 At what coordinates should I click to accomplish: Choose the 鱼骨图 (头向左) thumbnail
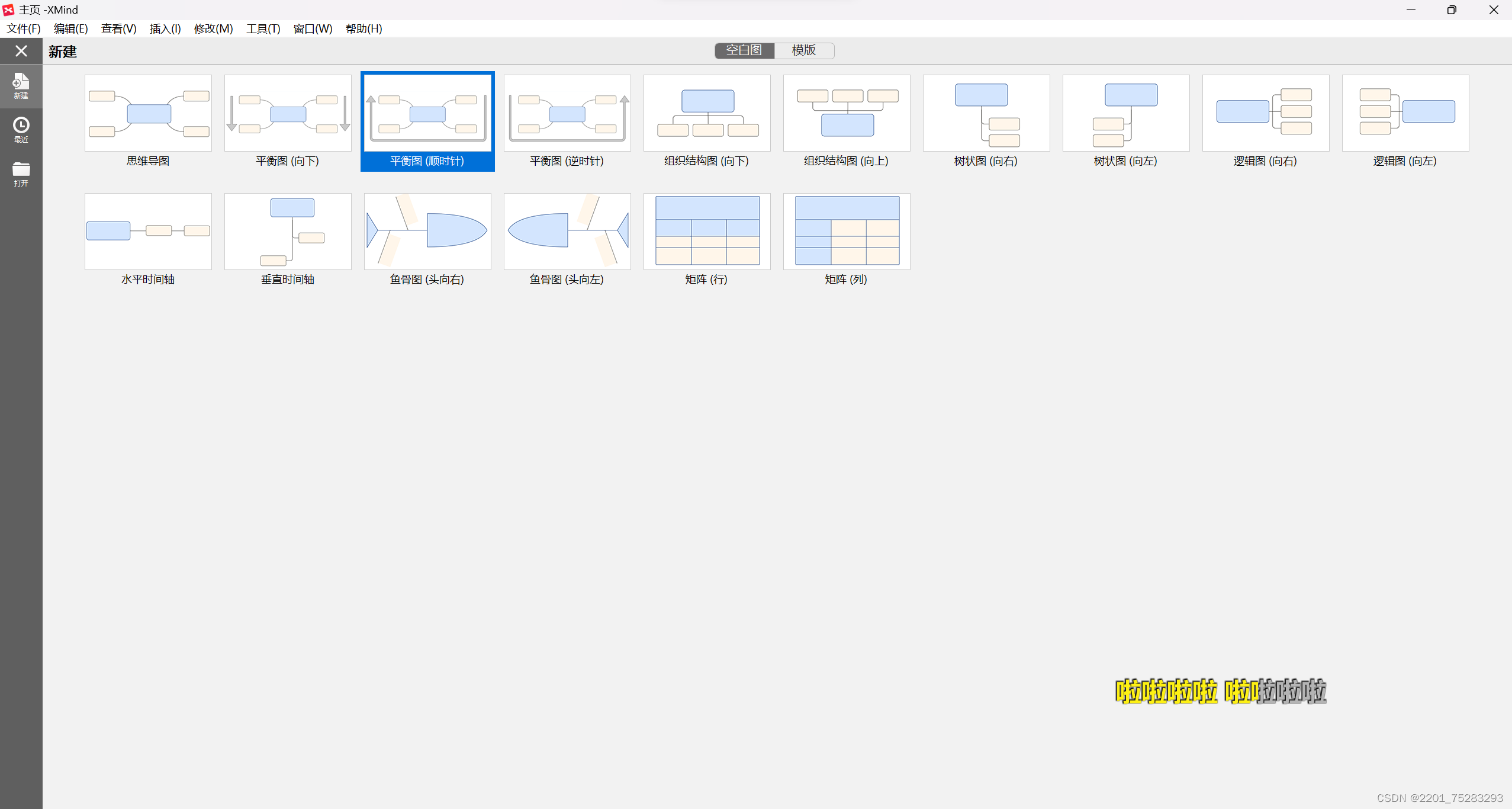(x=567, y=232)
